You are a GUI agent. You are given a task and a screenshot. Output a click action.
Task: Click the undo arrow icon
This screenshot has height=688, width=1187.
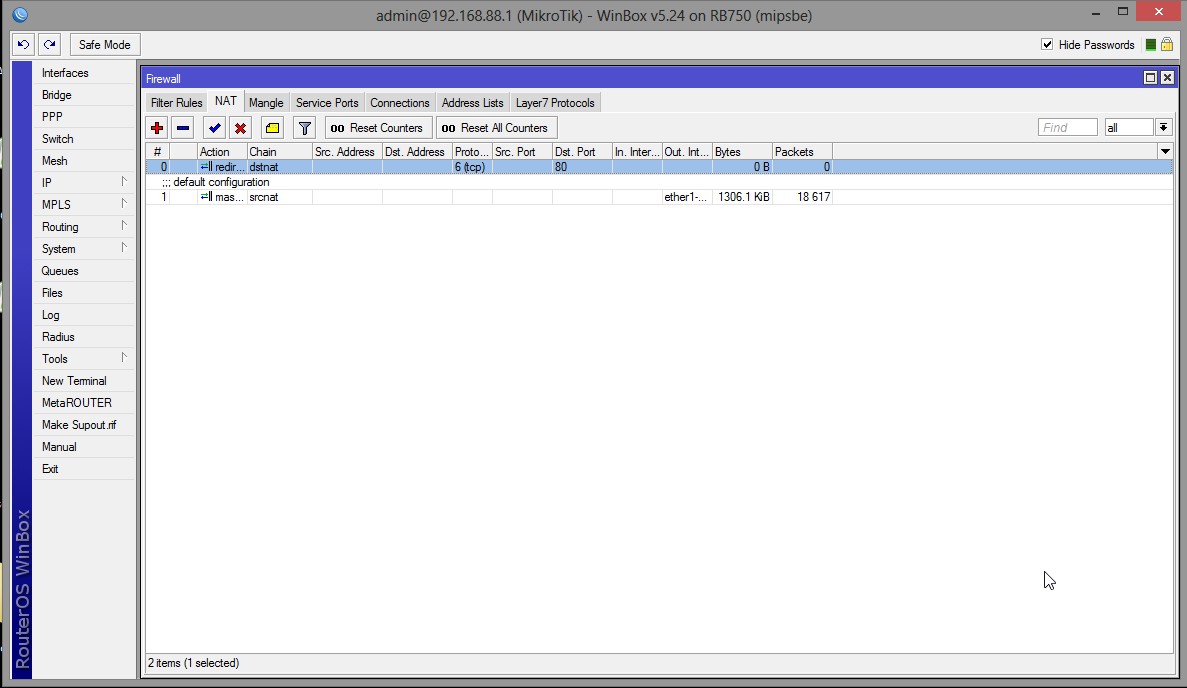23,45
